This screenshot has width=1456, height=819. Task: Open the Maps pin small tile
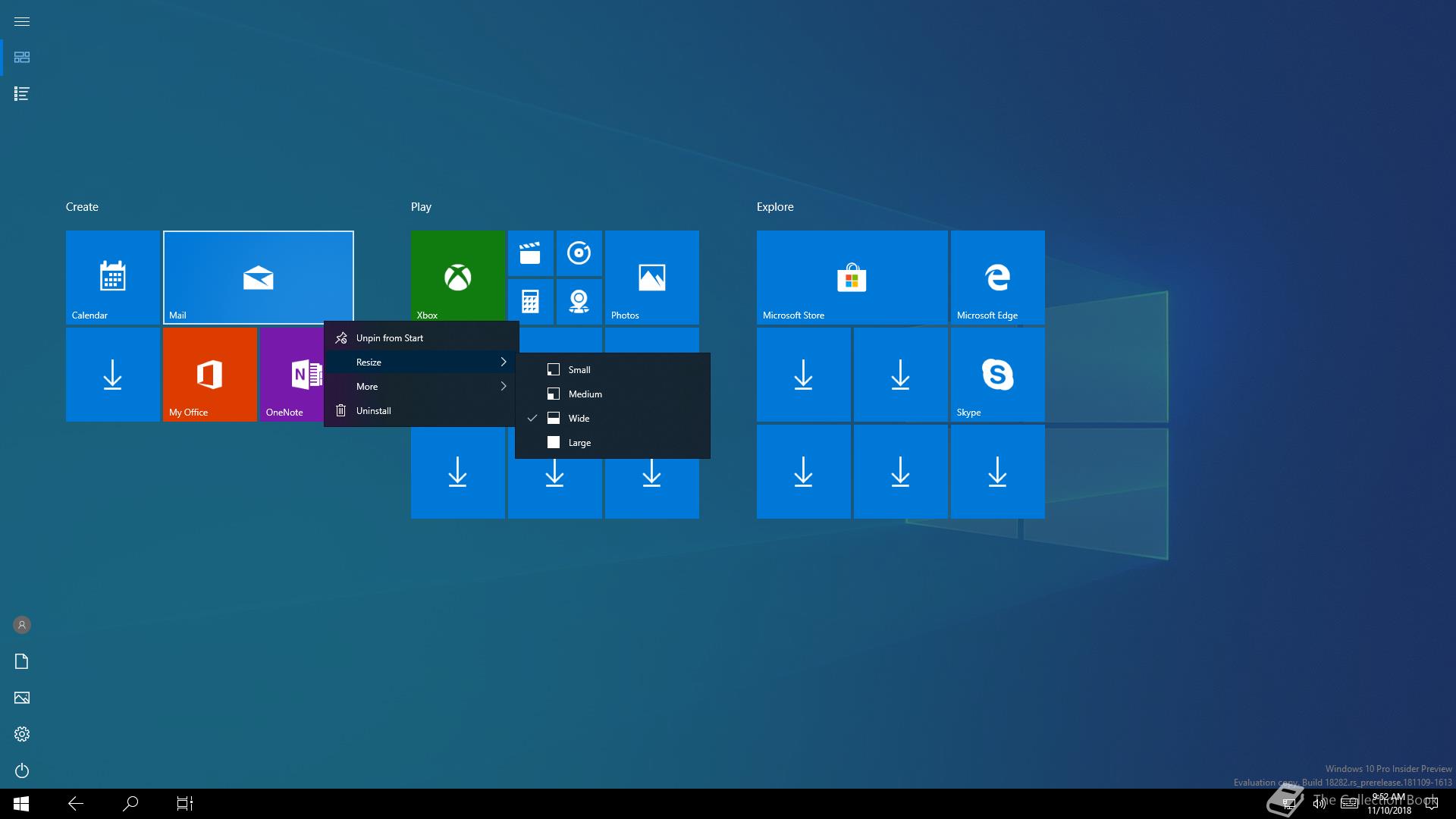point(579,302)
